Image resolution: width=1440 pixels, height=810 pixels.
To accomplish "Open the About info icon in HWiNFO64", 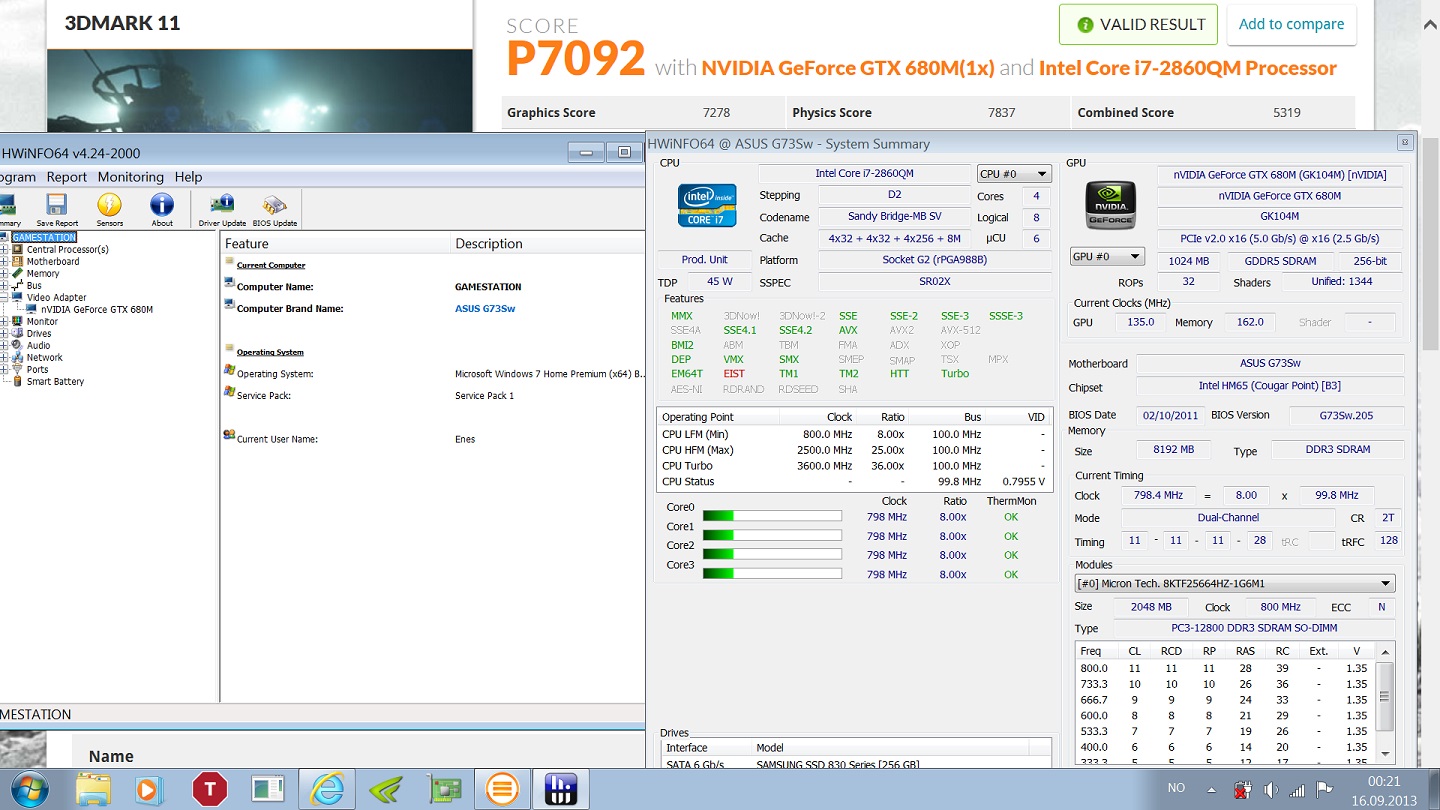I will click(x=162, y=209).
